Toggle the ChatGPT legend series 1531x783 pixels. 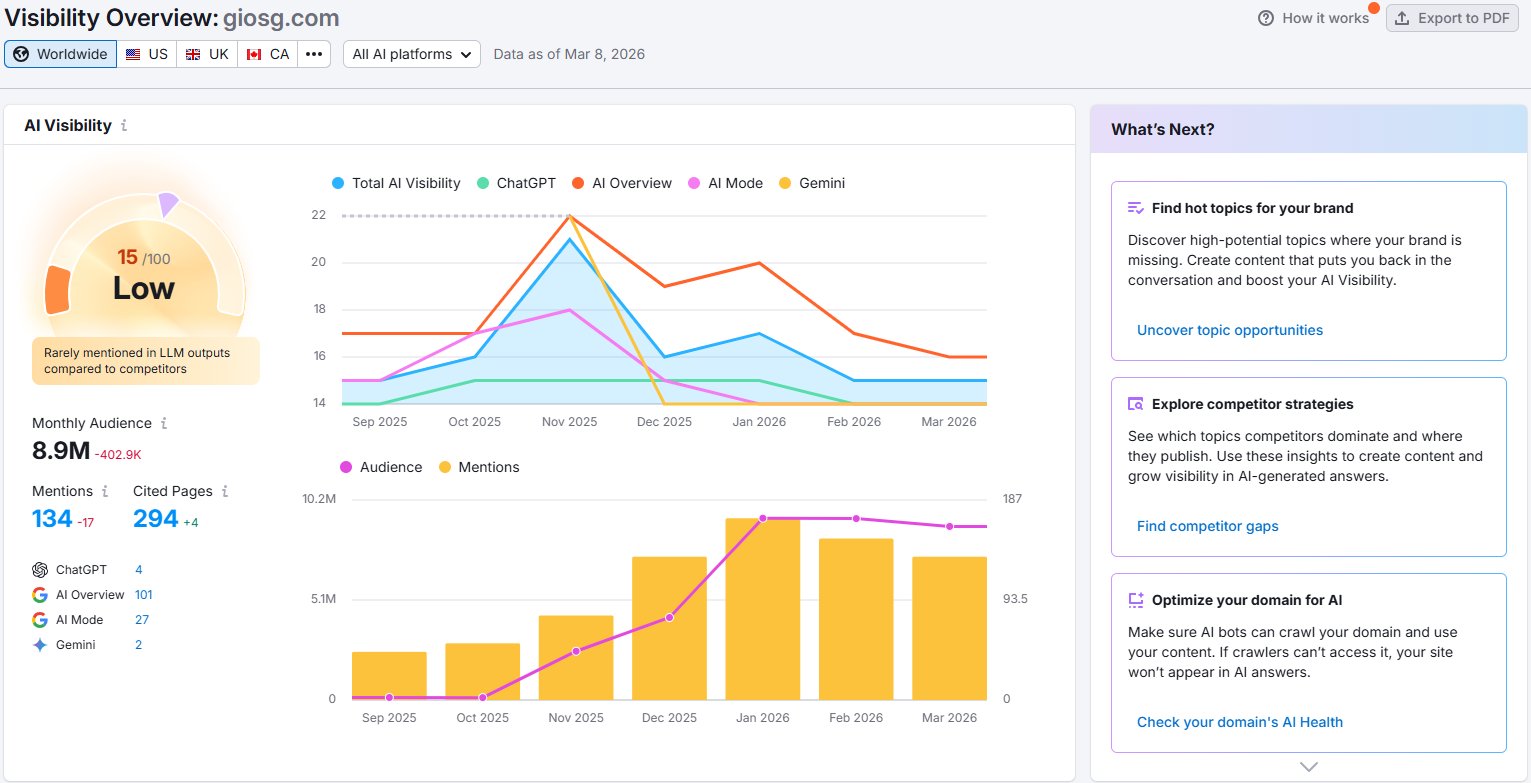point(516,183)
